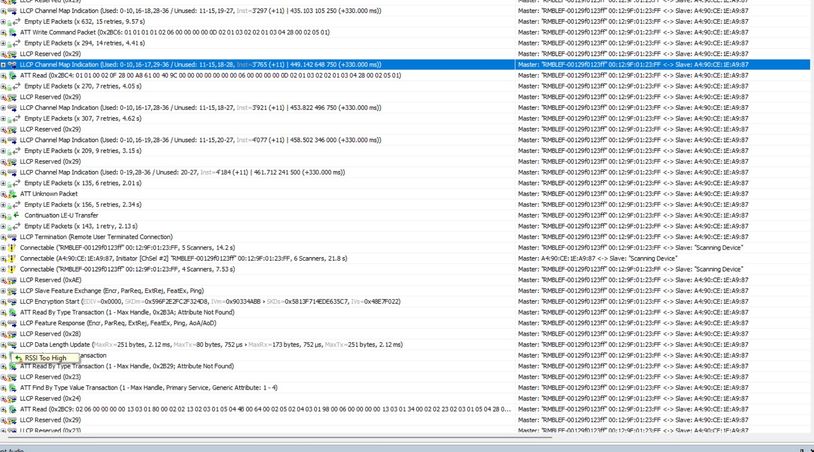Image resolution: width=814 pixels, height=452 pixels.
Task: Select ATT Read By Type 0x2B29 row text
Action: coord(127,366)
